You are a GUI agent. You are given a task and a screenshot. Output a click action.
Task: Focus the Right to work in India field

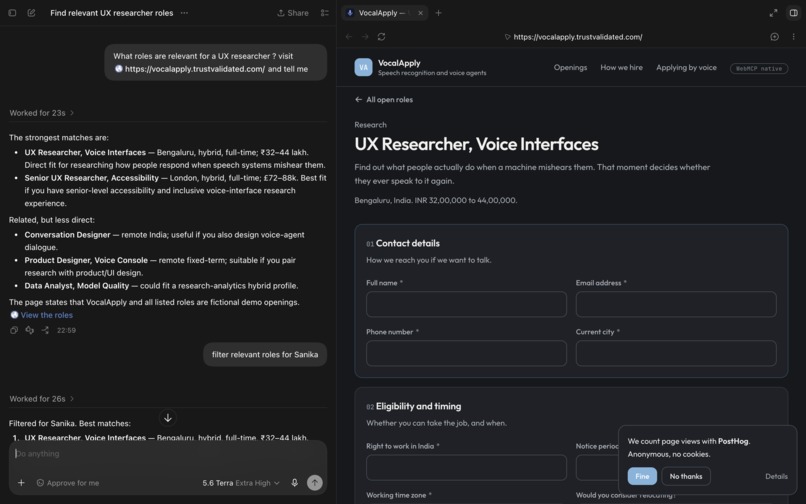click(x=466, y=467)
